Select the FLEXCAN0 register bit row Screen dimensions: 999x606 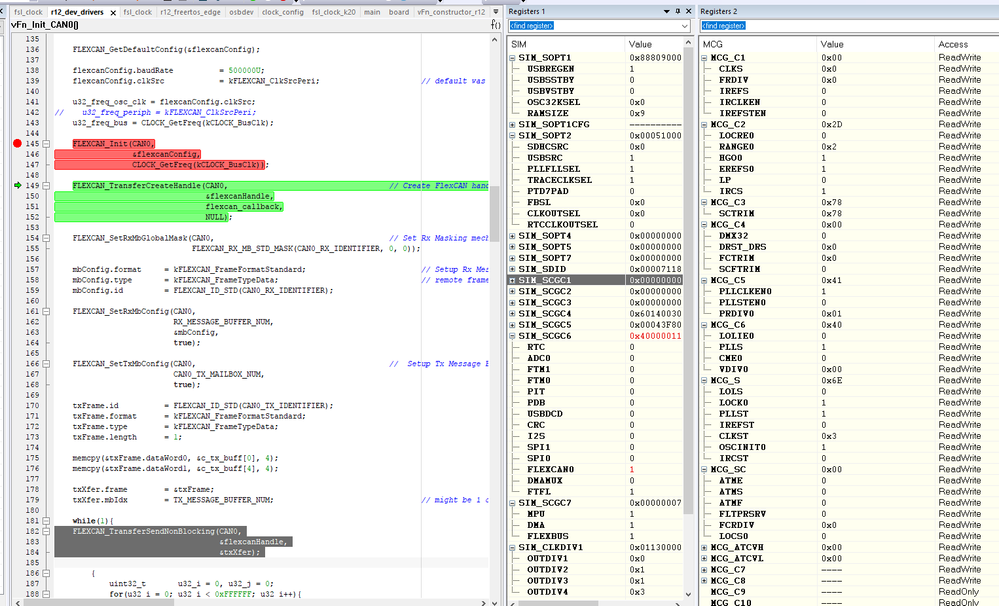tap(550, 469)
